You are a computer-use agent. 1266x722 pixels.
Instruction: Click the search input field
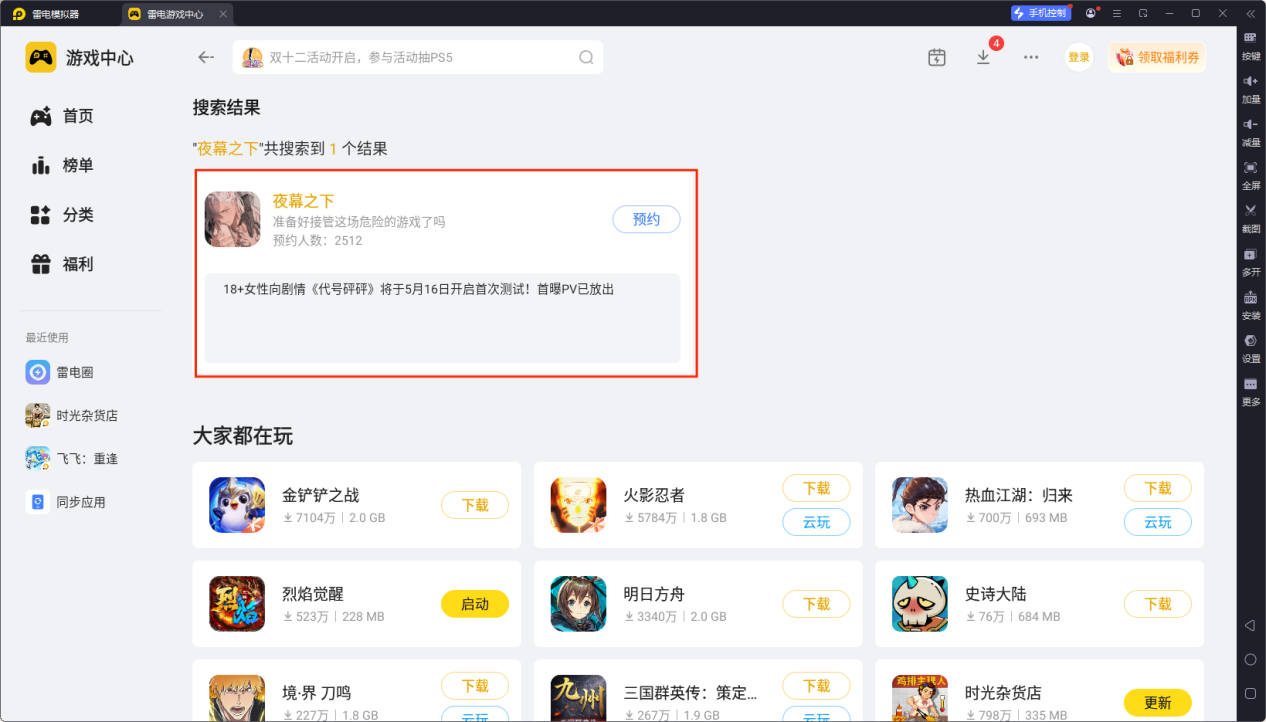[x=417, y=57]
